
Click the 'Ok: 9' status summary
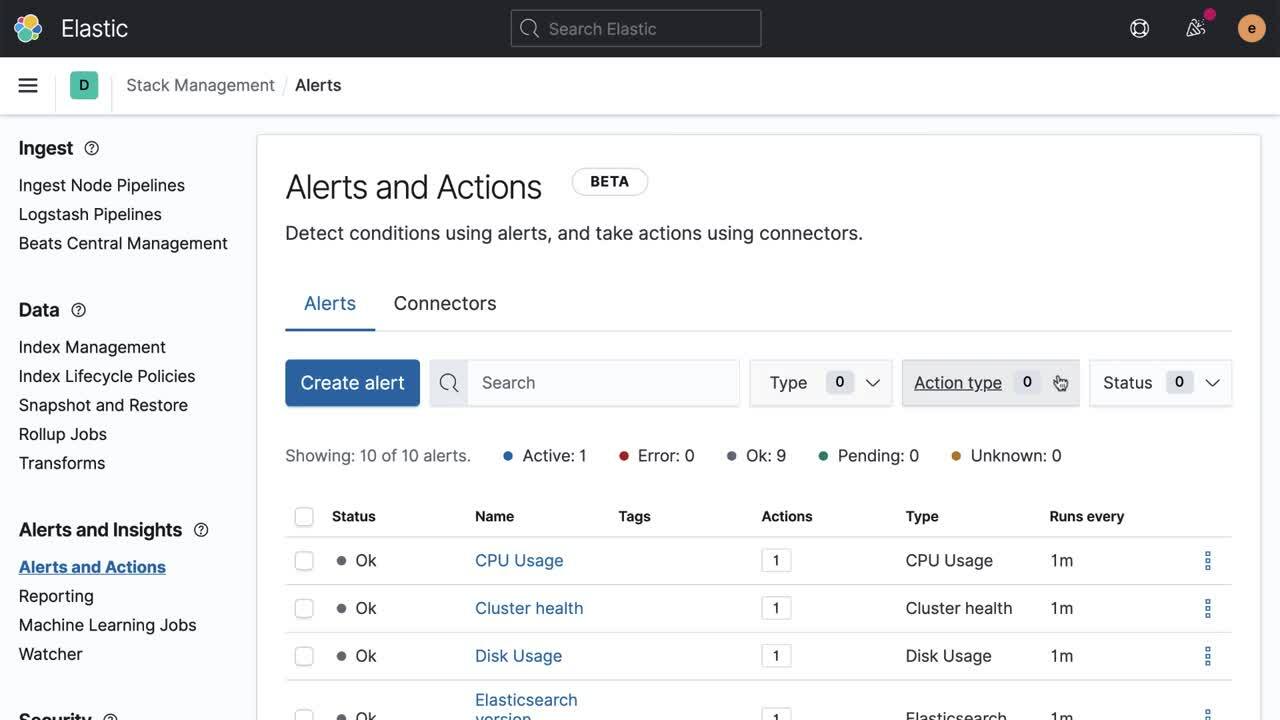pos(757,456)
